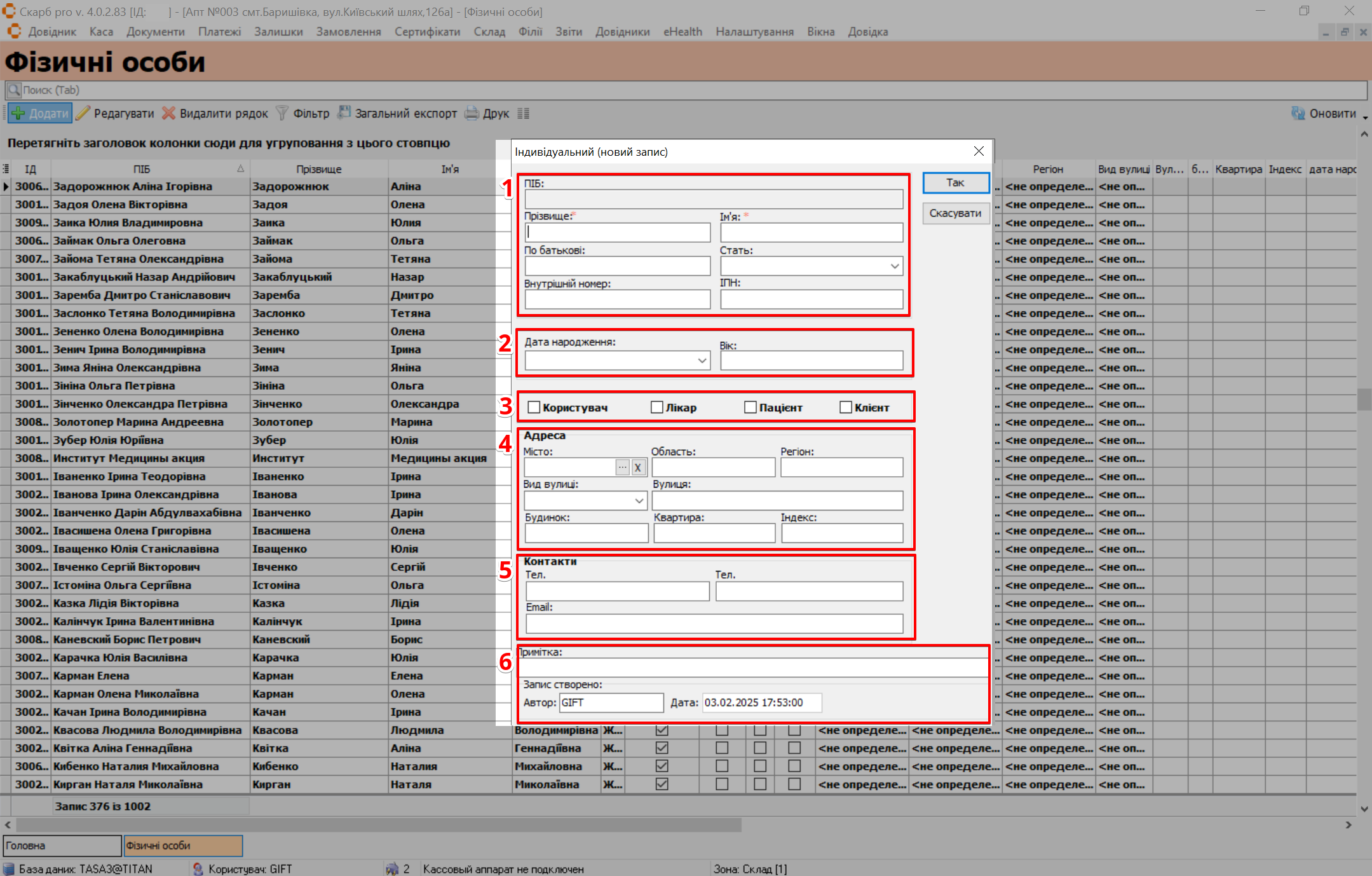
Task: Check the Пацієнт checkbox
Action: pos(751,407)
